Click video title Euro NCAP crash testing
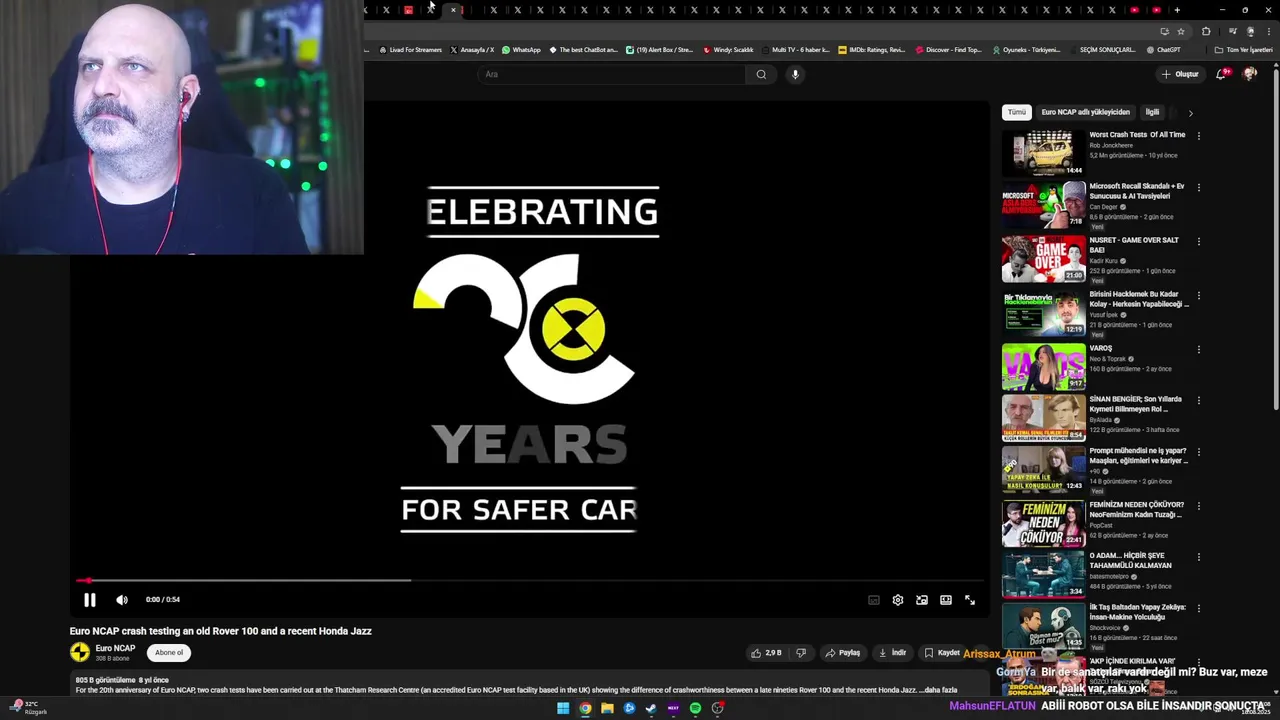 220,631
